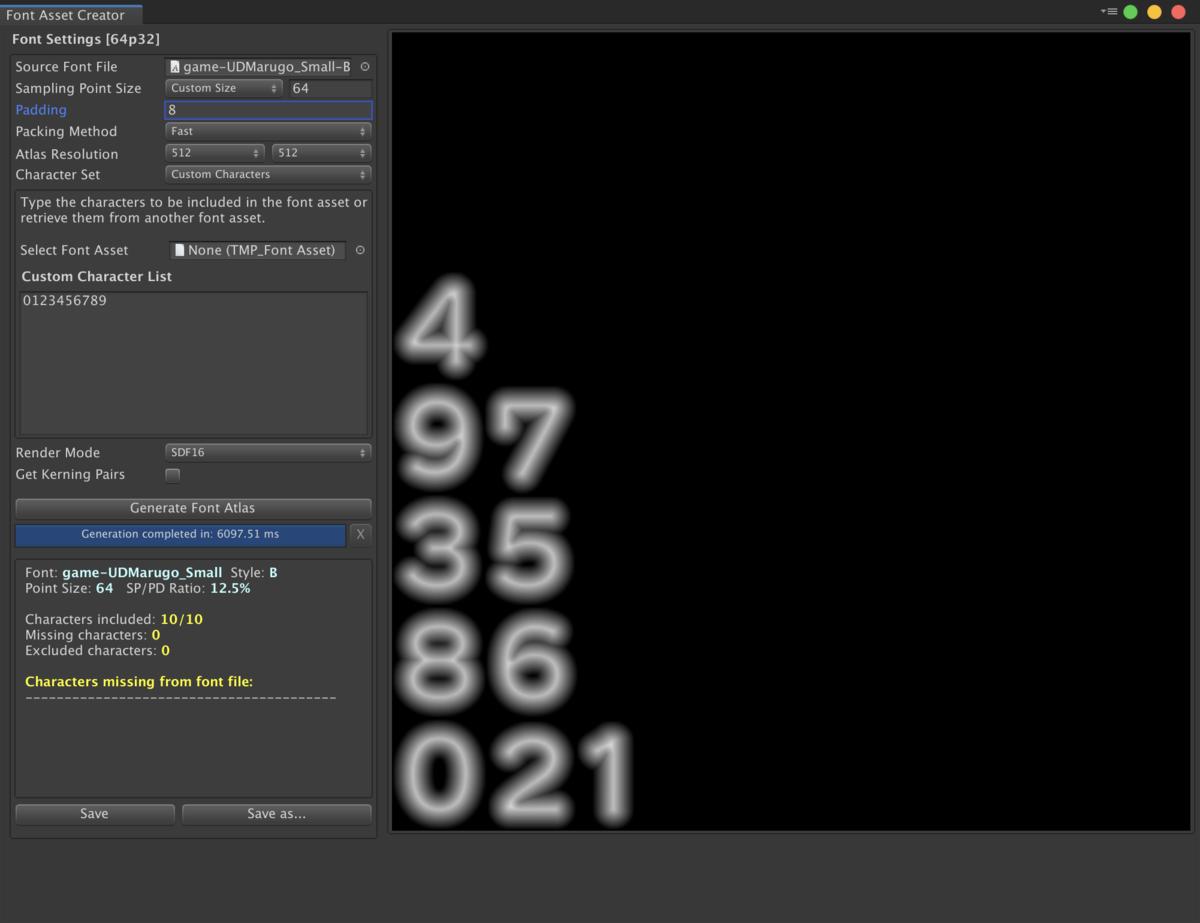This screenshot has height=923, width=1200.
Task: Click Characters missing from font file heading
Action: pyautogui.click(x=139, y=682)
